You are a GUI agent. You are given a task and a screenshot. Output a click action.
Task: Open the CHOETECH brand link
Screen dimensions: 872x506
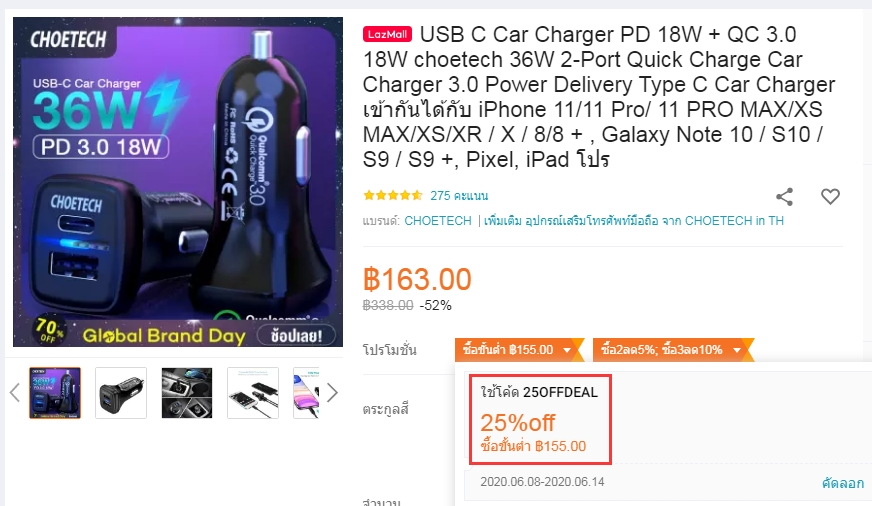(x=438, y=221)
